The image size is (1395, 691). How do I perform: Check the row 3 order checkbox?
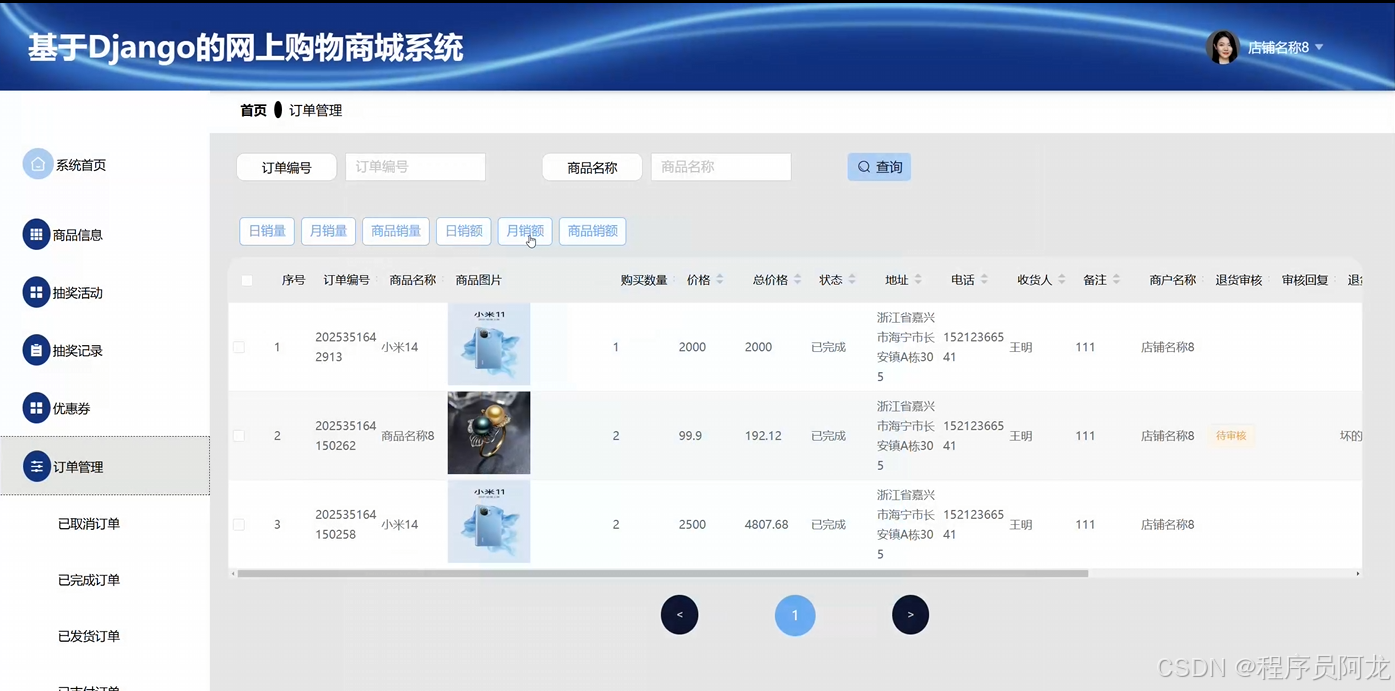(239, 524)
